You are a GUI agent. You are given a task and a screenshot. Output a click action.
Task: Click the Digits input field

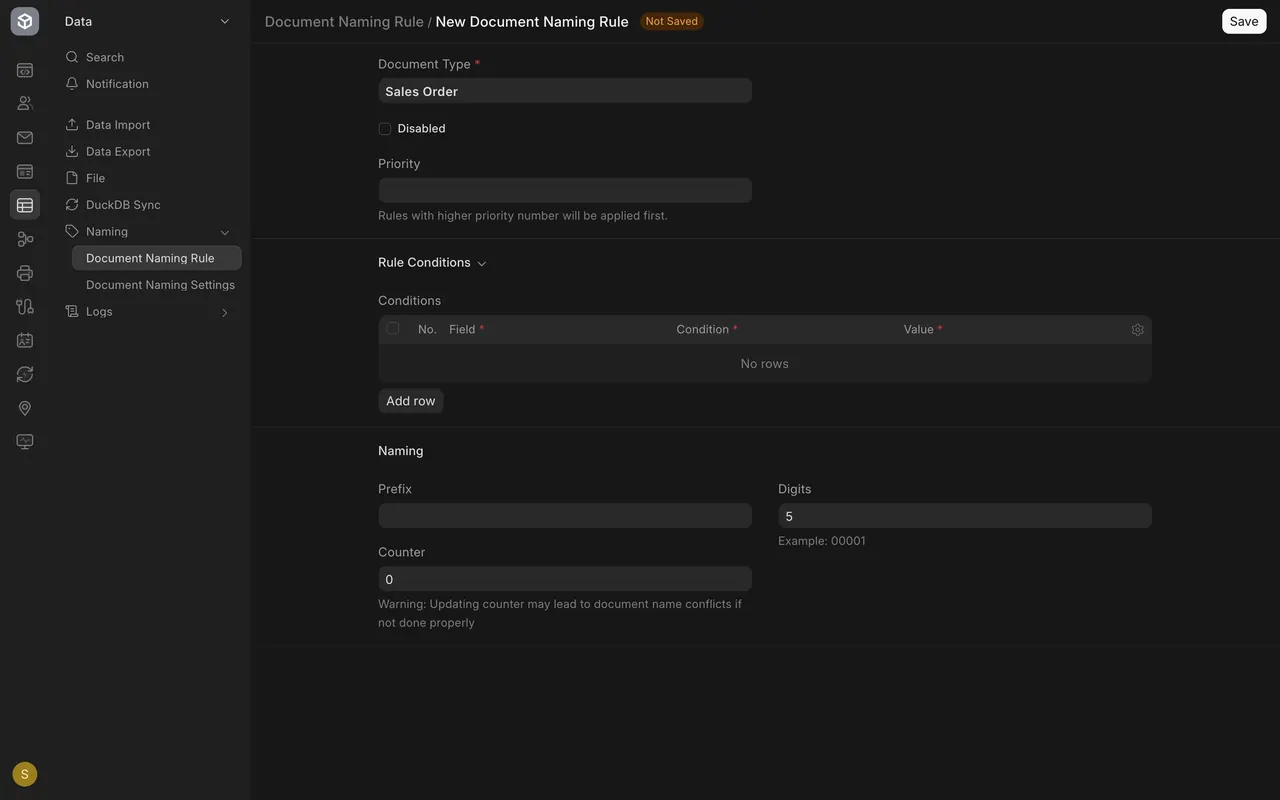(x=965, y=516)
